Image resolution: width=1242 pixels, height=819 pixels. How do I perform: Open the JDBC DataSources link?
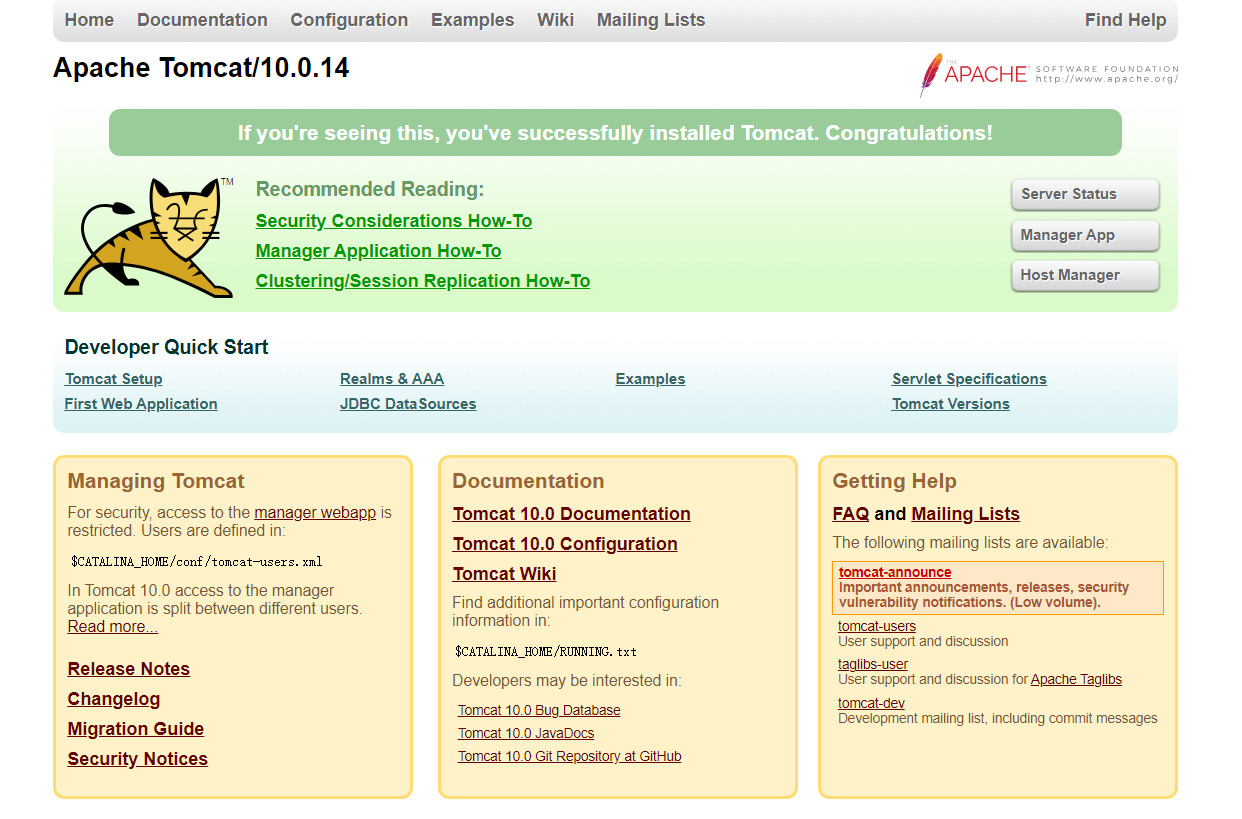(408, 404)
